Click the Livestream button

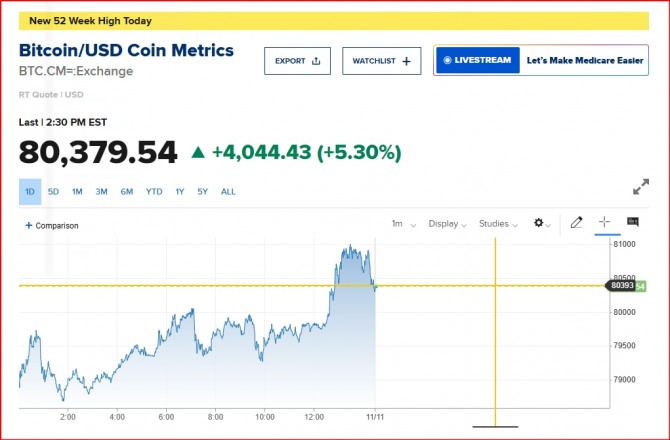pyautogui.click(x=477, y=61)
